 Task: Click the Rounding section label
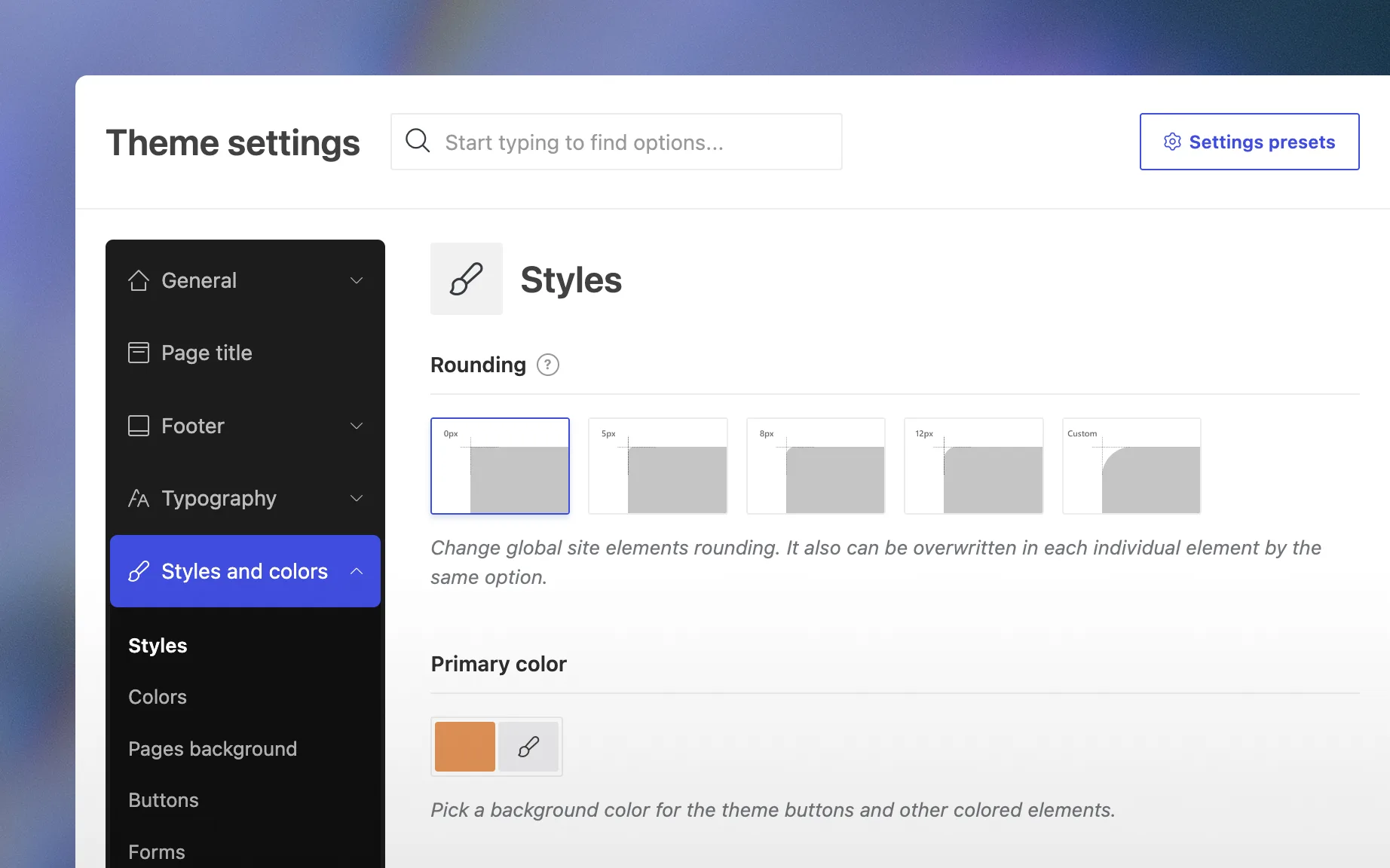click(x=478, y=365)
